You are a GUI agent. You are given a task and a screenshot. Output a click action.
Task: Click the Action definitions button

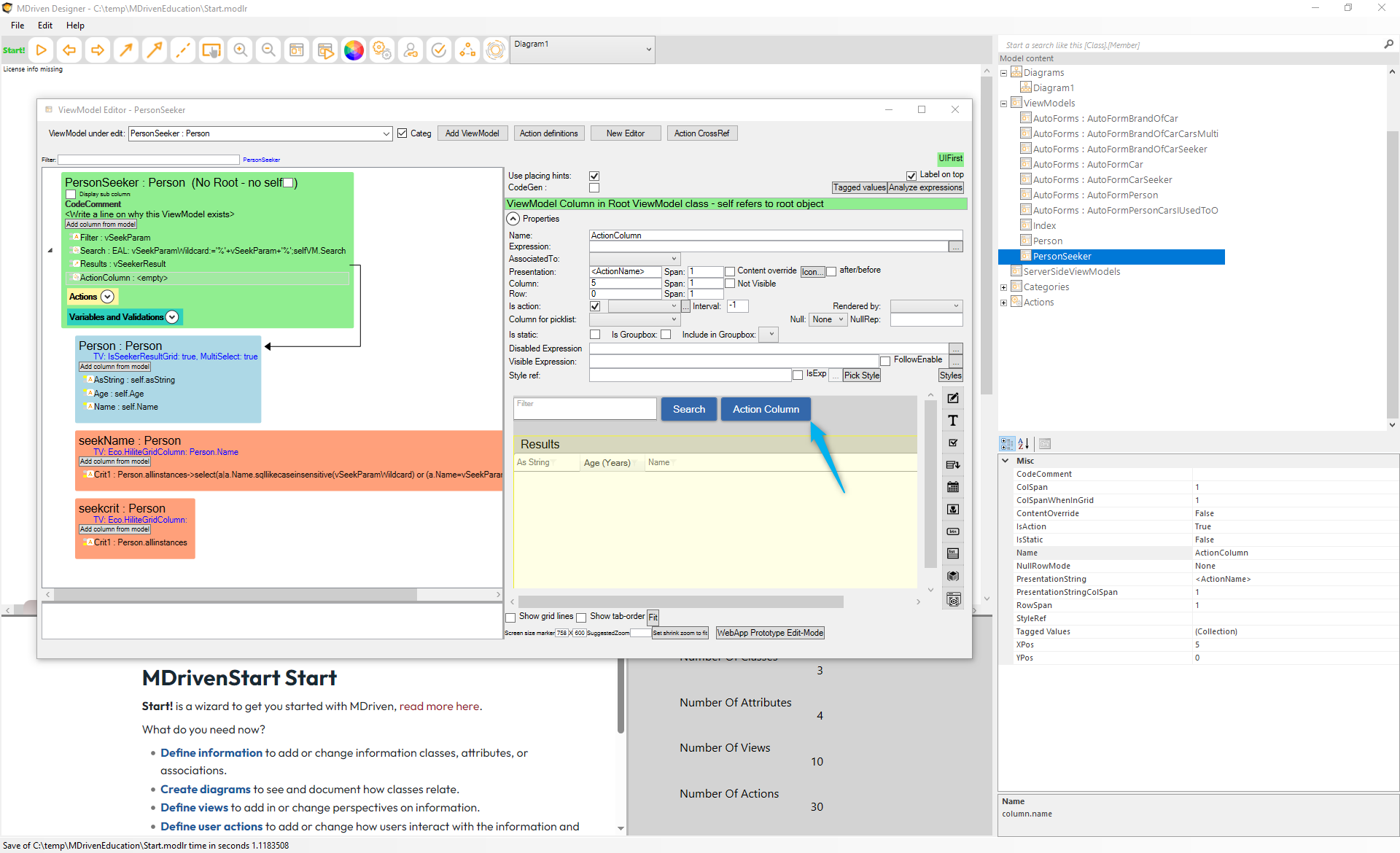click(x=548, y=133)
